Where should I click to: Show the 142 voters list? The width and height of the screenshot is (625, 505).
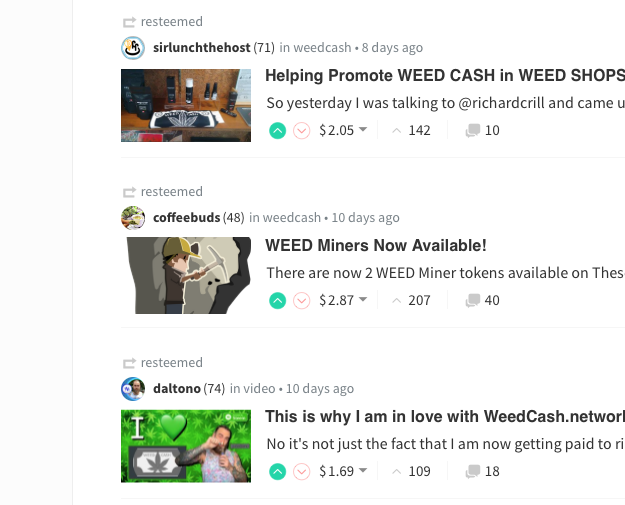point(411,130)
